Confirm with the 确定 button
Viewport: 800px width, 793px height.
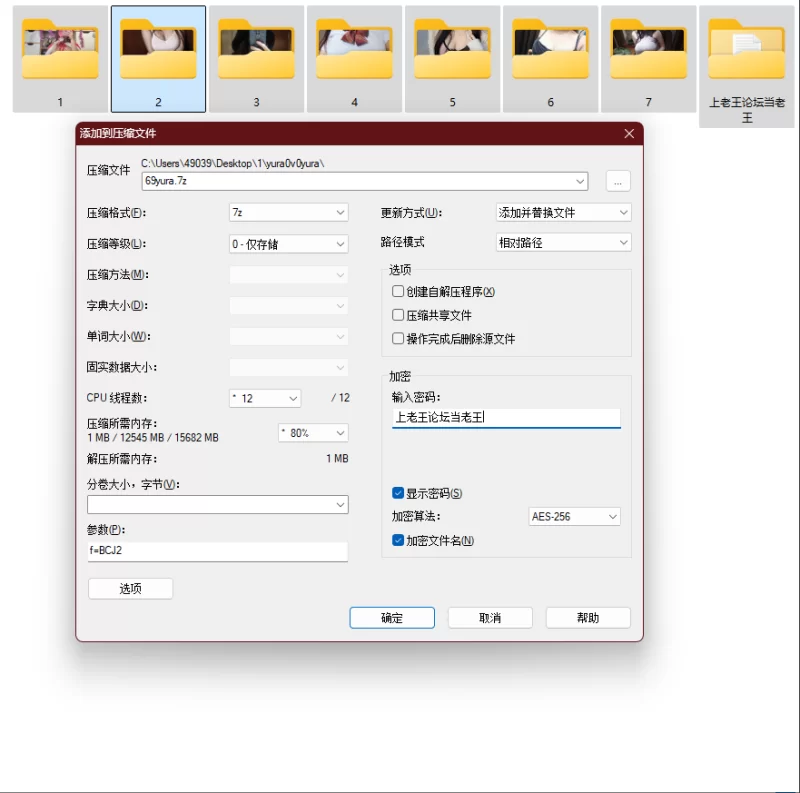click(392, 618)
